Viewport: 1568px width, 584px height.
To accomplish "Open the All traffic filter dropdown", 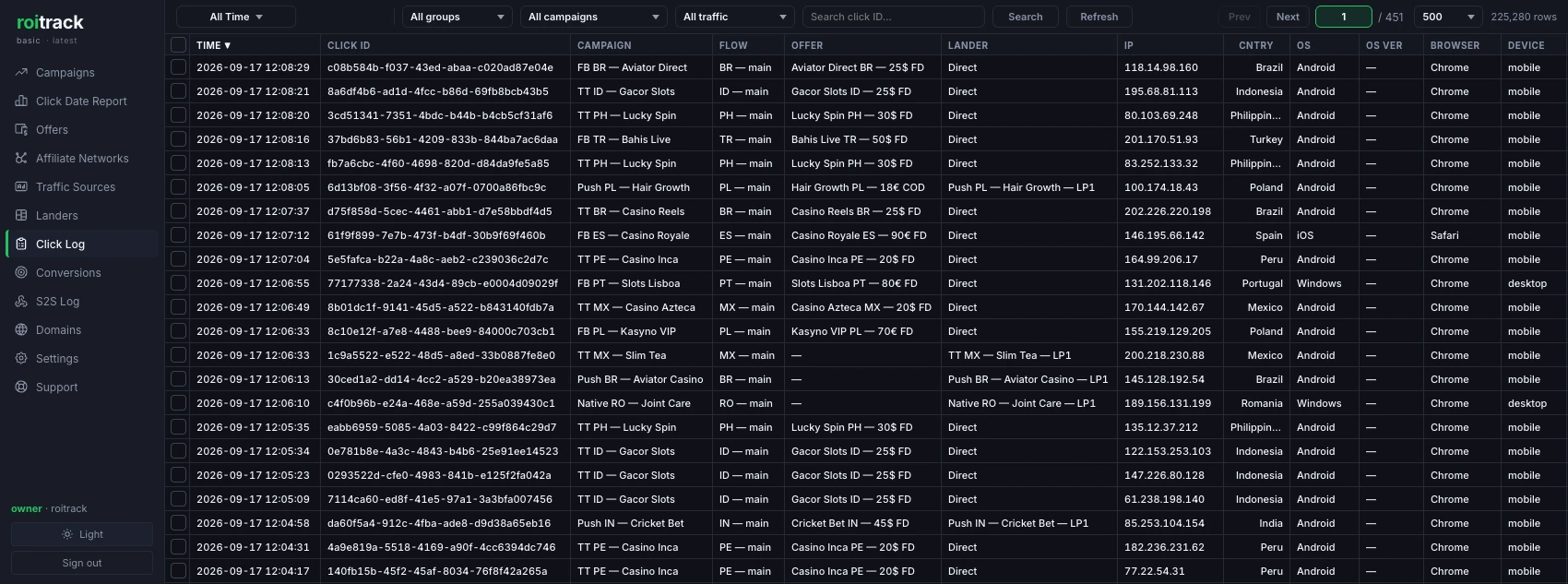I will (x=735, y=17).
